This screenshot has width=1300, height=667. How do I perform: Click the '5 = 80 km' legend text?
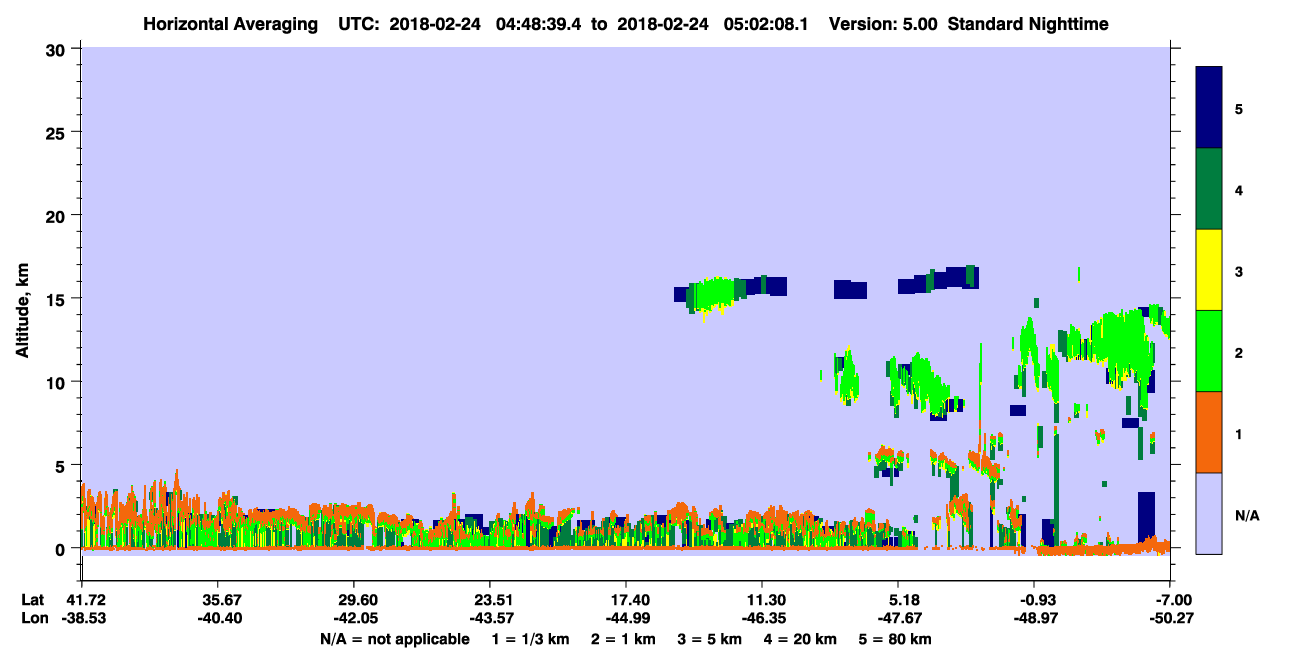[x=896, y=639]
